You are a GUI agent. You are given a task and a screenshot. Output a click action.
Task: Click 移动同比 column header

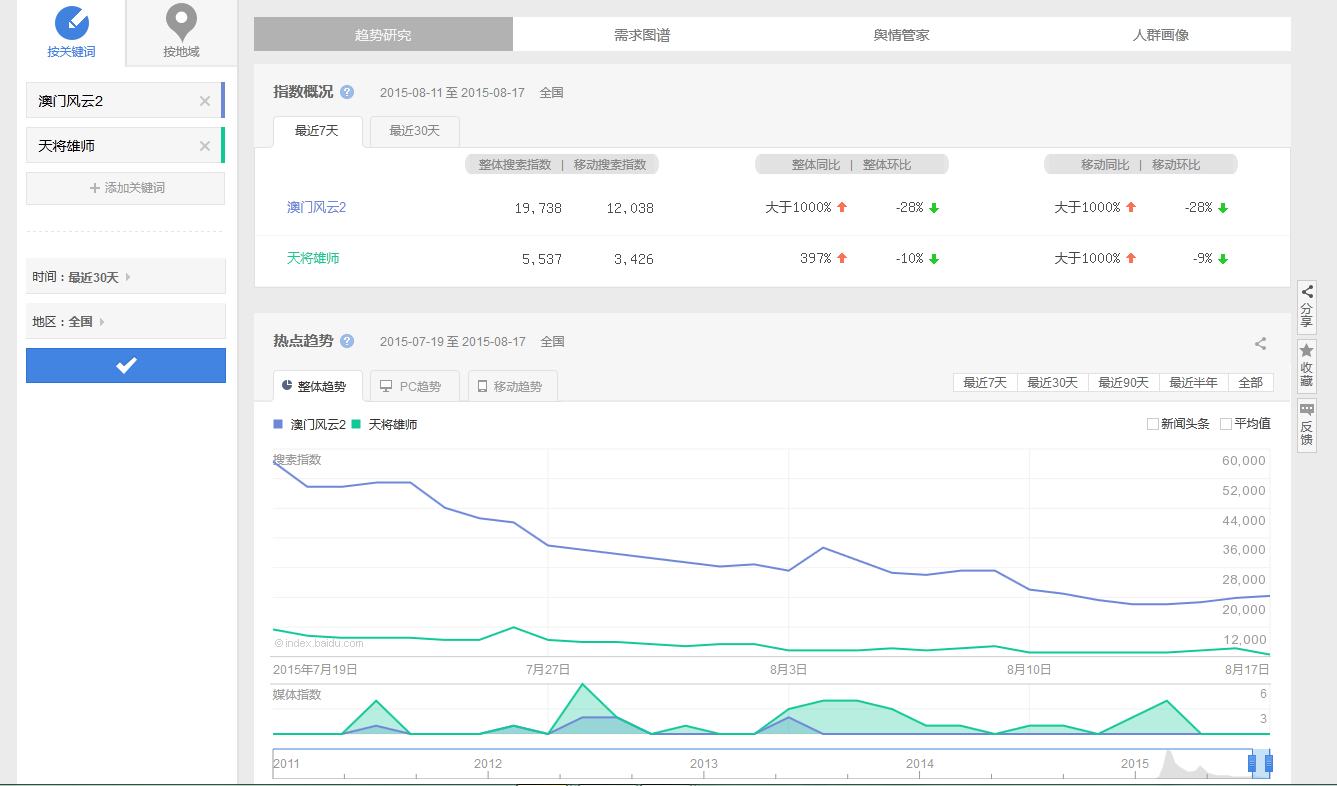pos(1105,165)
